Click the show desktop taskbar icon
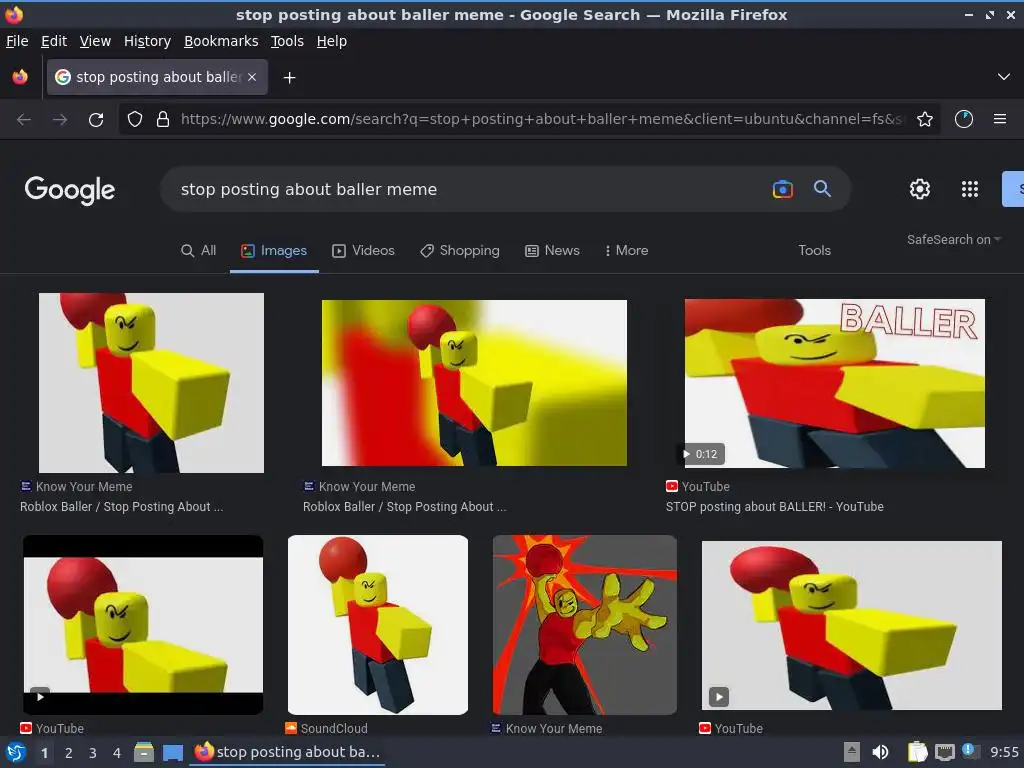 172,753
